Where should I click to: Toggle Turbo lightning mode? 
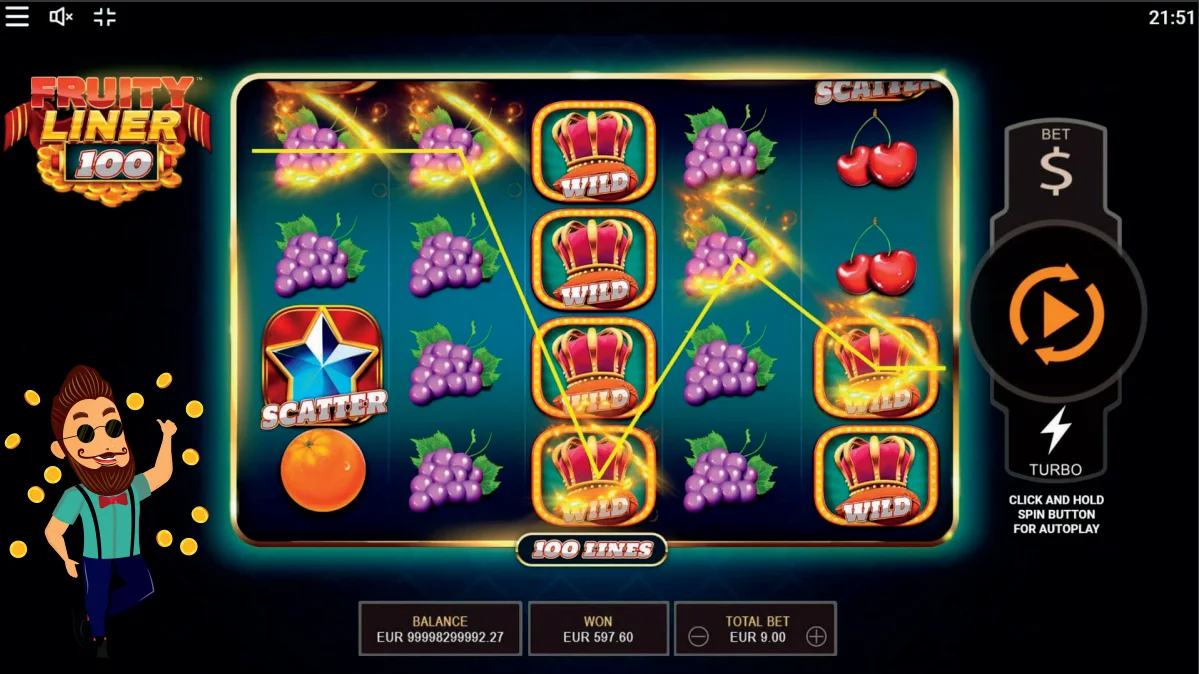click(x=1055, y=441)
